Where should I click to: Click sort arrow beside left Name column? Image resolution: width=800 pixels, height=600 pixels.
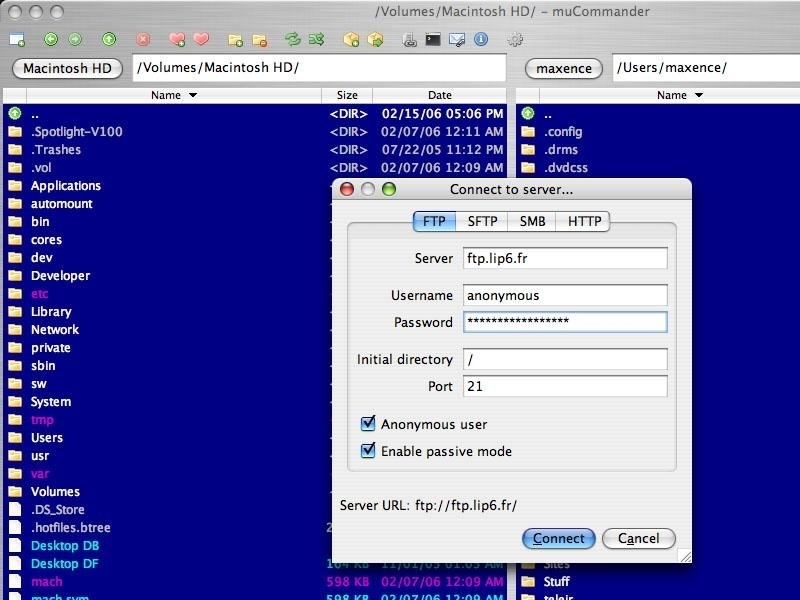193,95
